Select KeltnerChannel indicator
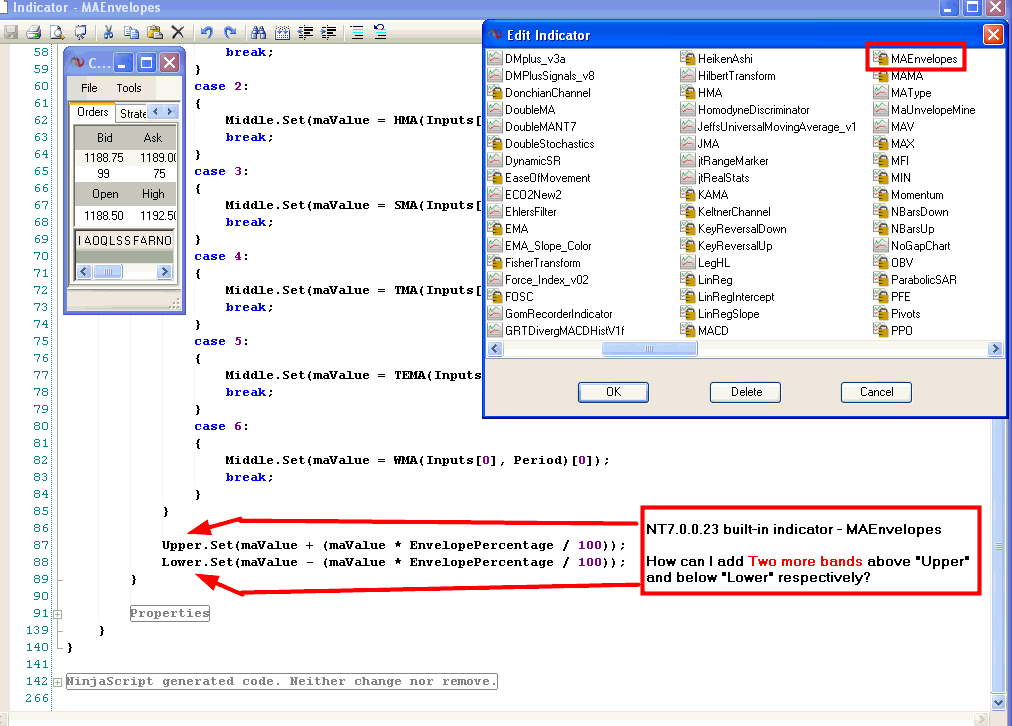 click(x=734, y=212)
